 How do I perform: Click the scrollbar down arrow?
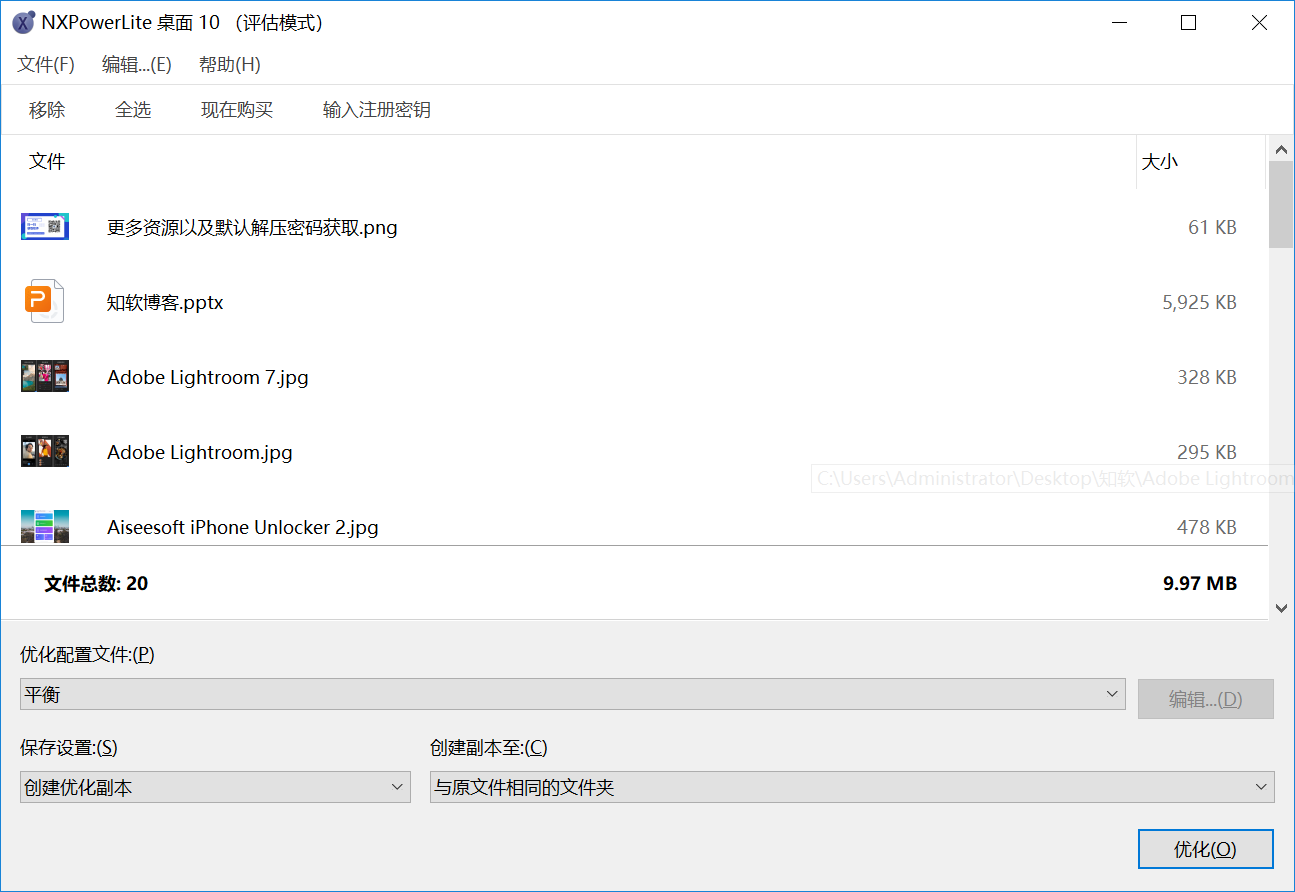click(x=1281, y=607)
